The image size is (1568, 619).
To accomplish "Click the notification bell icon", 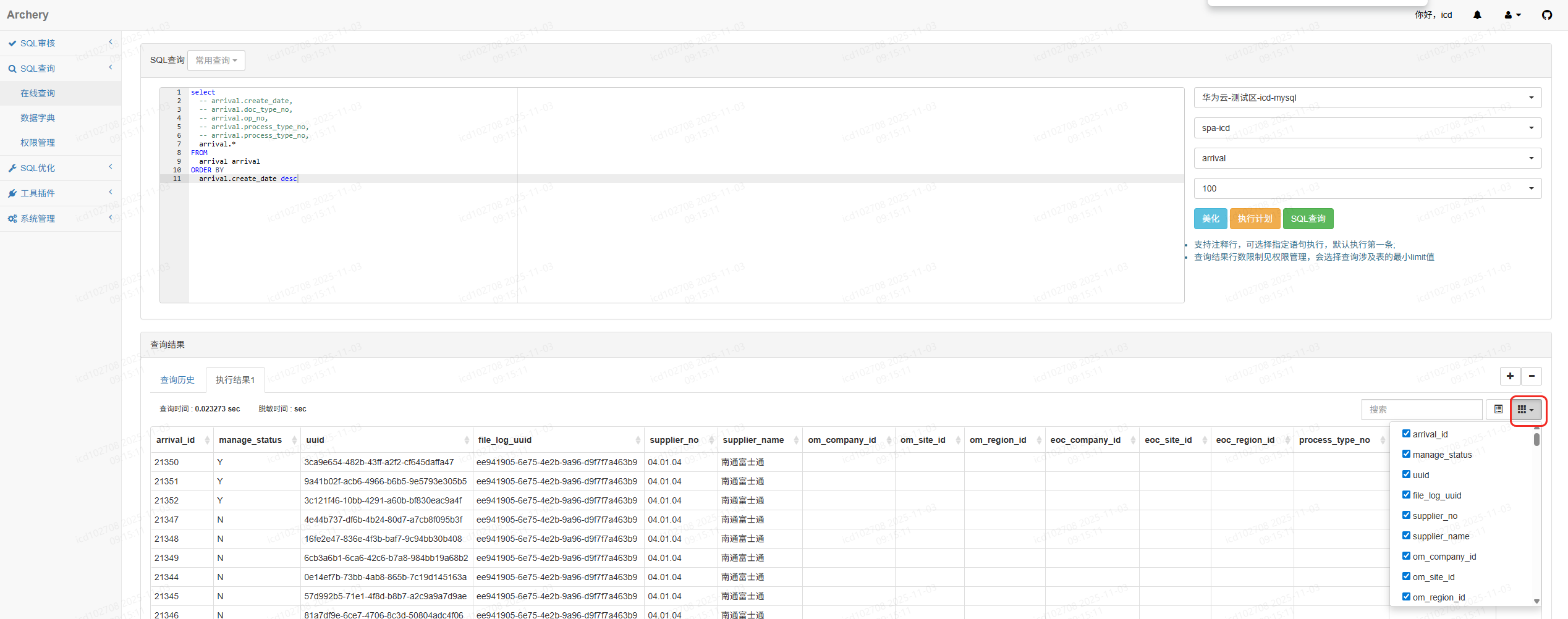I will [1477, 15].
